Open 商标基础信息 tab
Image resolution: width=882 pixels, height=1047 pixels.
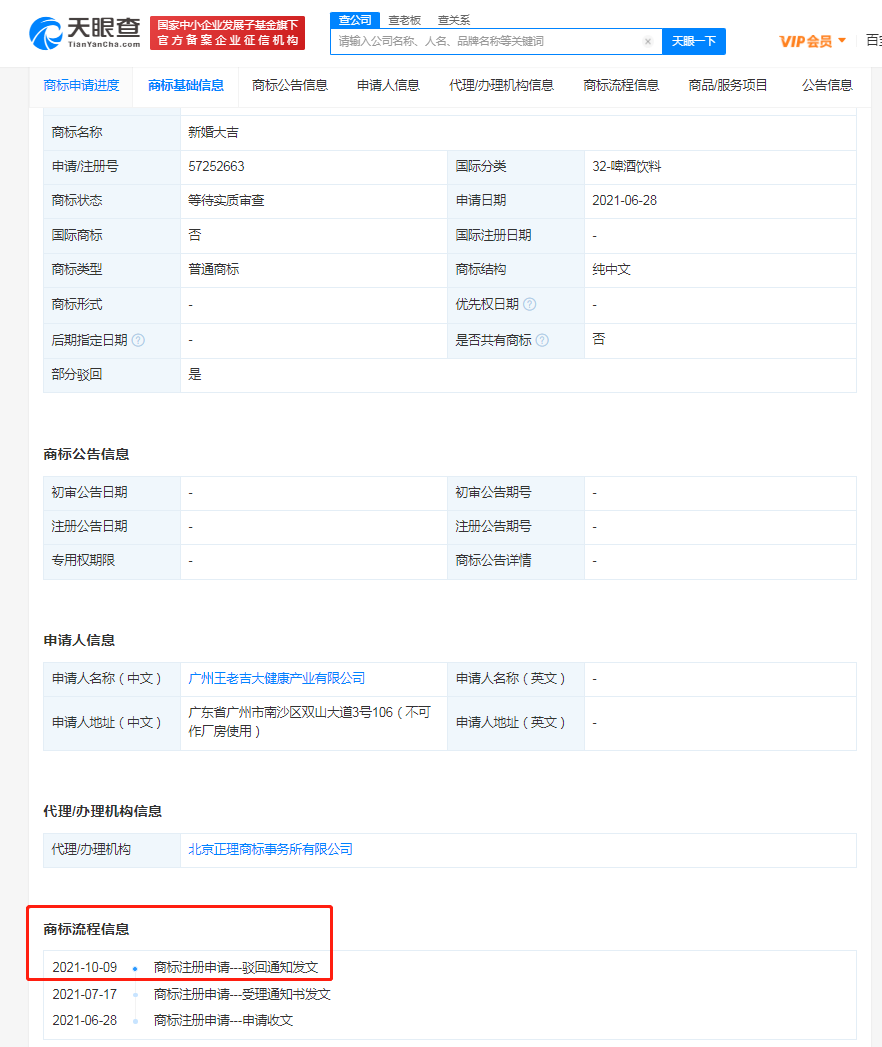point(186,85)
